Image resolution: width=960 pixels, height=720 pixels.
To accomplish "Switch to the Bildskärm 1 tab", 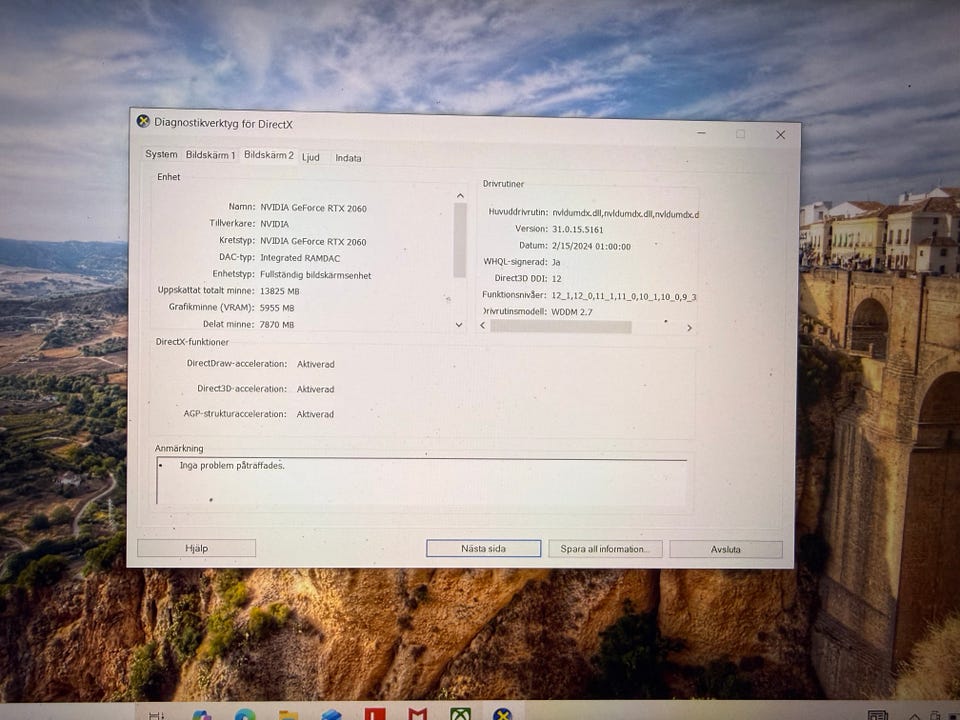I will 210,155.
